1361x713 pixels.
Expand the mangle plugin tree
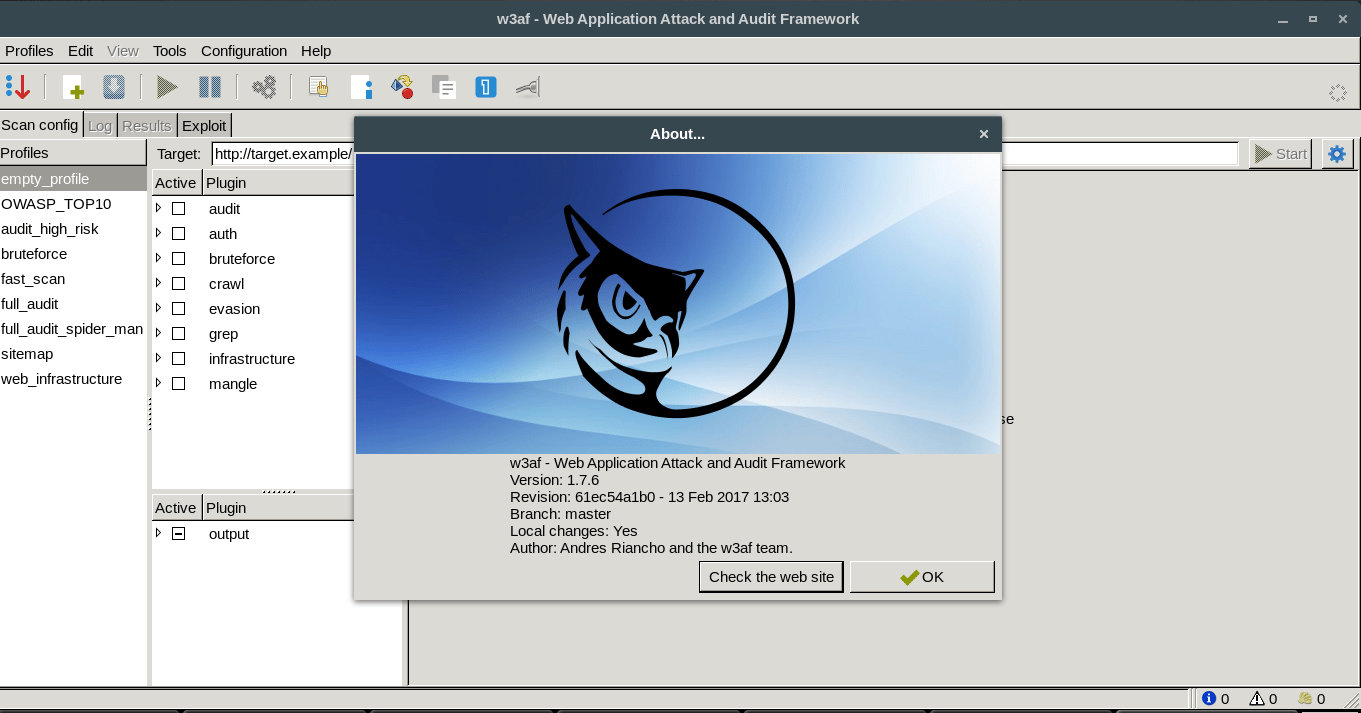click(158, 383)
